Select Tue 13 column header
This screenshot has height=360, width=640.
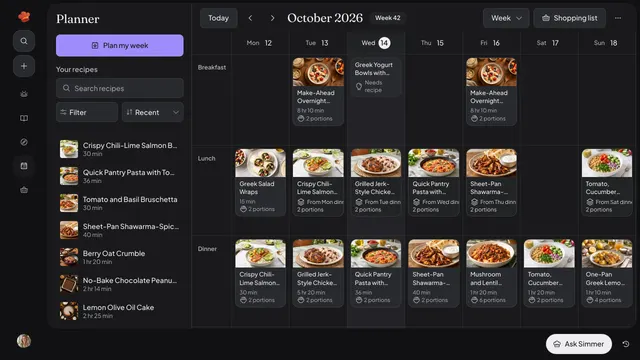point(317,43)
